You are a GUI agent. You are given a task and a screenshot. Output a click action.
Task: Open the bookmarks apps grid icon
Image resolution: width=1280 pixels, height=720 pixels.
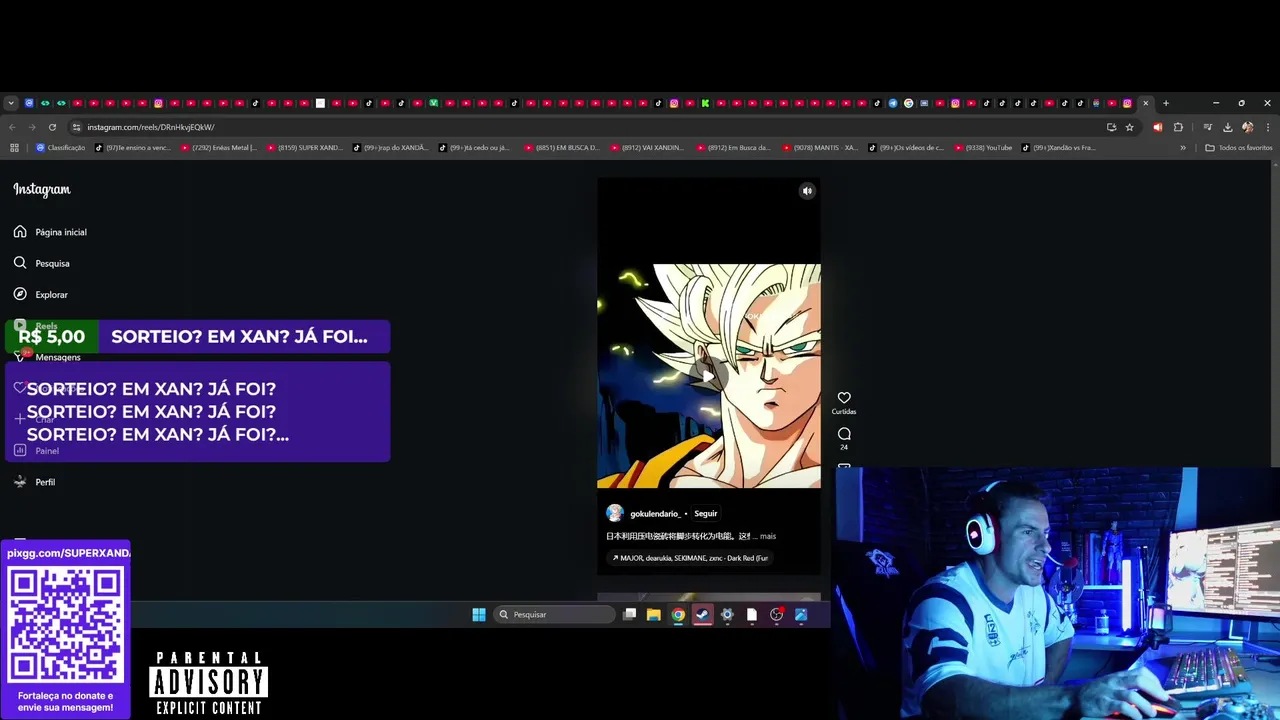pyautogui.click(x=14, y=148)
